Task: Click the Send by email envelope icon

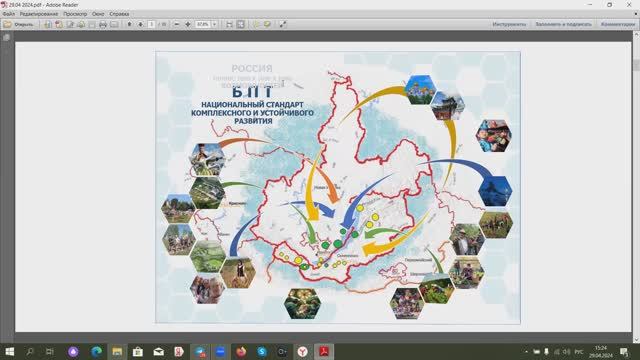Action: (x=114, y=24)
